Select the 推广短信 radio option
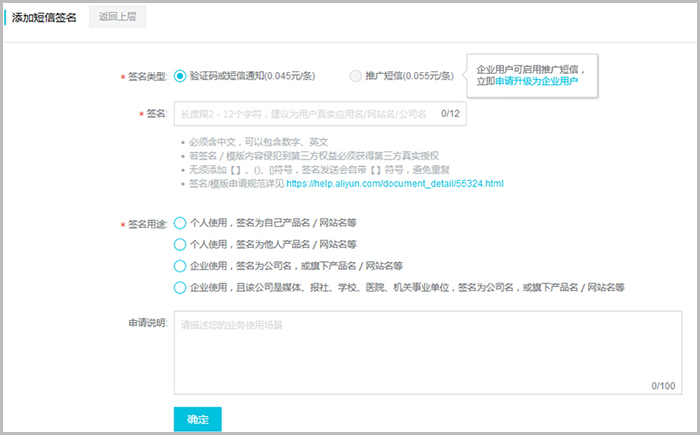Screen dimensions: 700x435 point(356,75)
